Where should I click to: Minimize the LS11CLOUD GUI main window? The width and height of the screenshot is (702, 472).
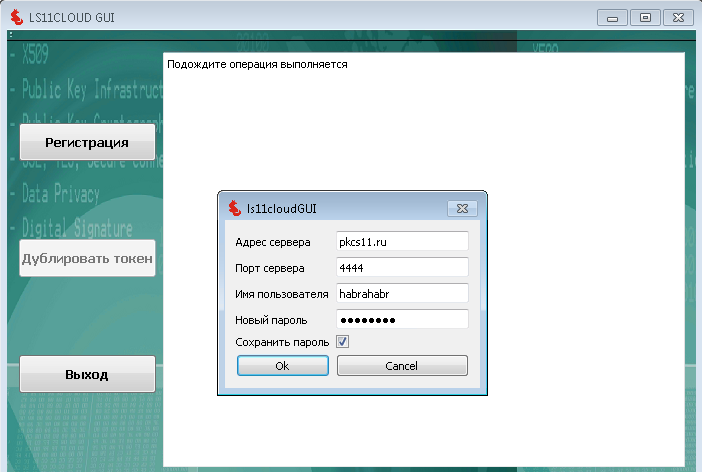[612, 18]
